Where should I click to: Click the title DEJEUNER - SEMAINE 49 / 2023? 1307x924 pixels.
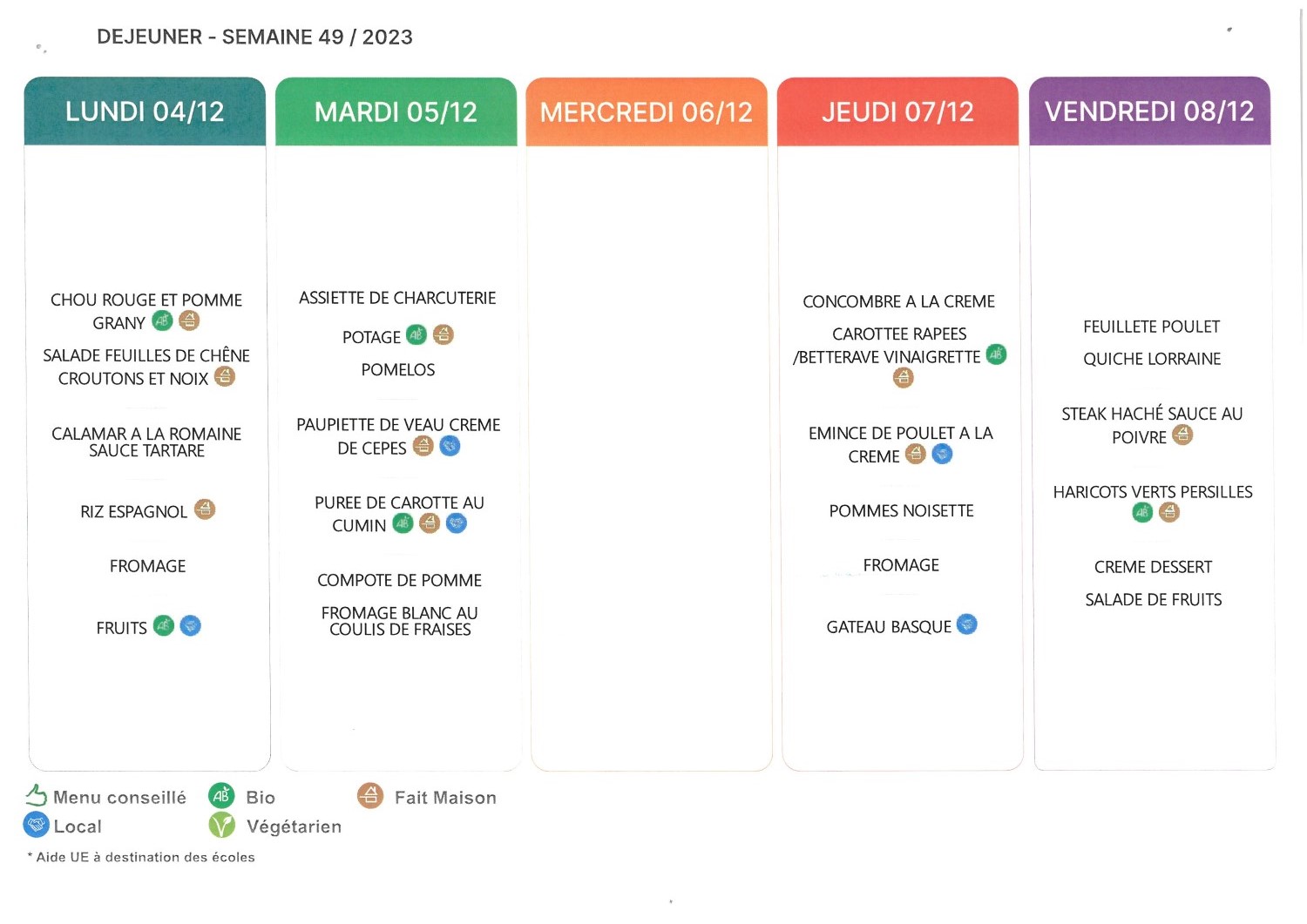pyautogui.click(x=254, y=37)
